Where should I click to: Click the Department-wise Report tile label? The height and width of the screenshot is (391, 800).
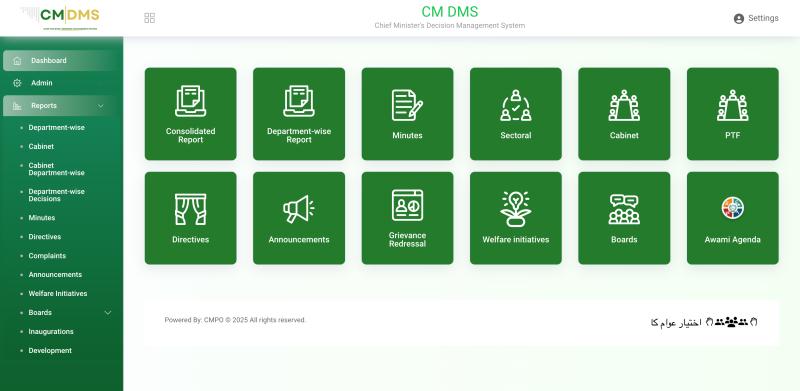click(299, 135)
